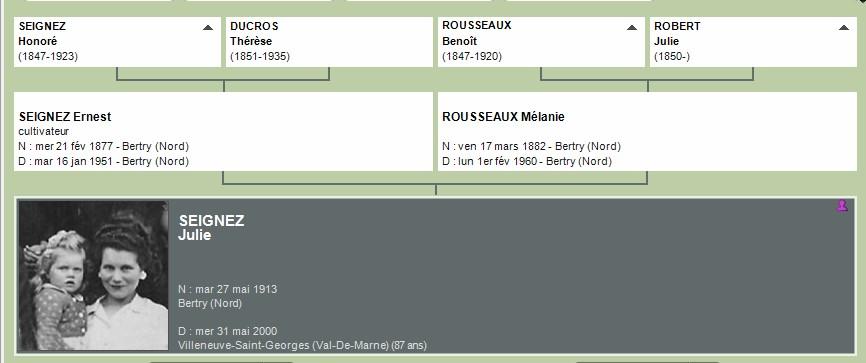This screenshot has width=866, height=363.
Task: Open the photo of Julie SEIGNEZ
Action: (x=93, y=275)
